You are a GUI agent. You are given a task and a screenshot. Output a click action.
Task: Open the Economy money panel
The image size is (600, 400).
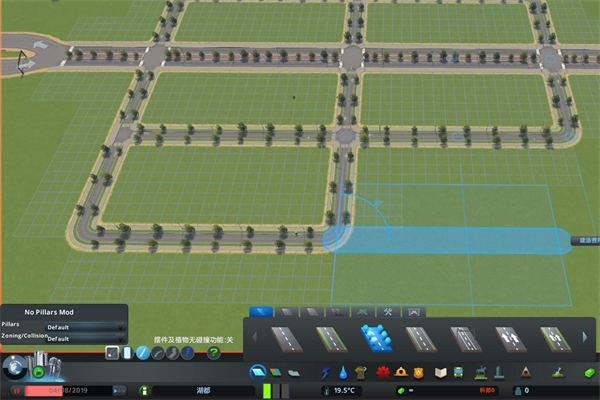pyautogui.click(x=590, y=372)
